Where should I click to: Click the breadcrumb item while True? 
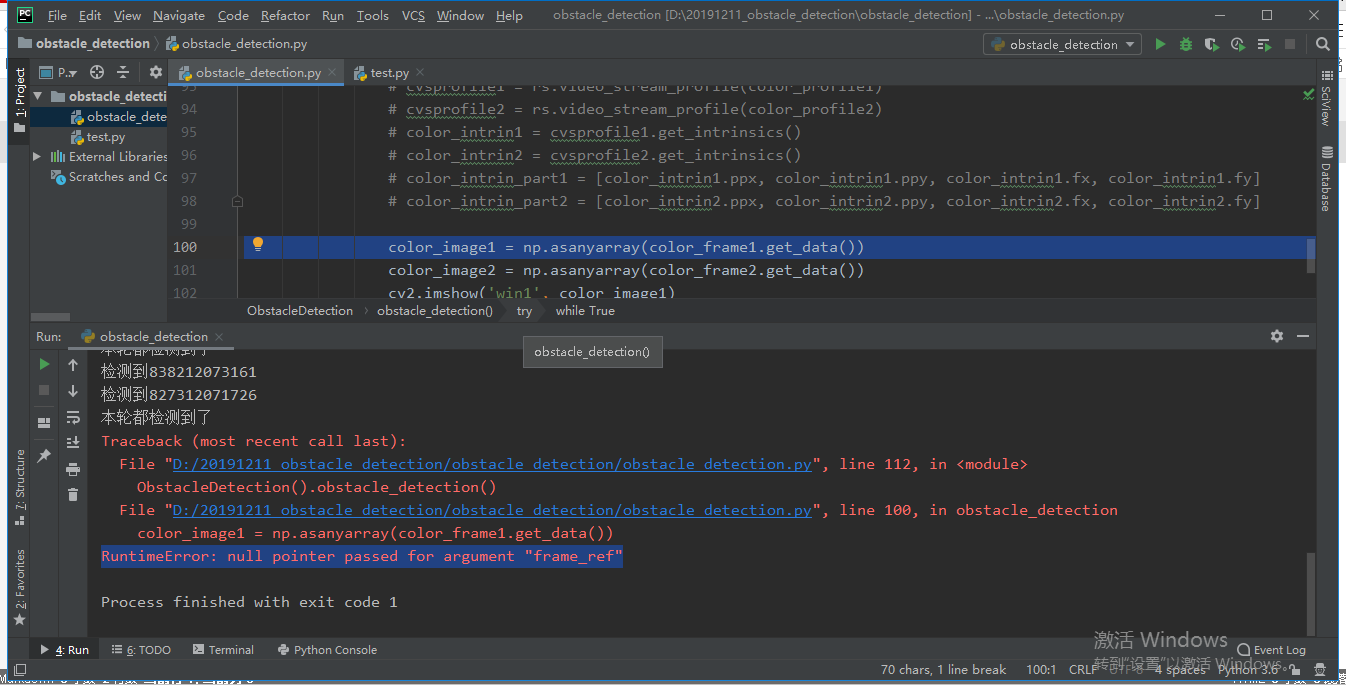click(x=584, y=311)
